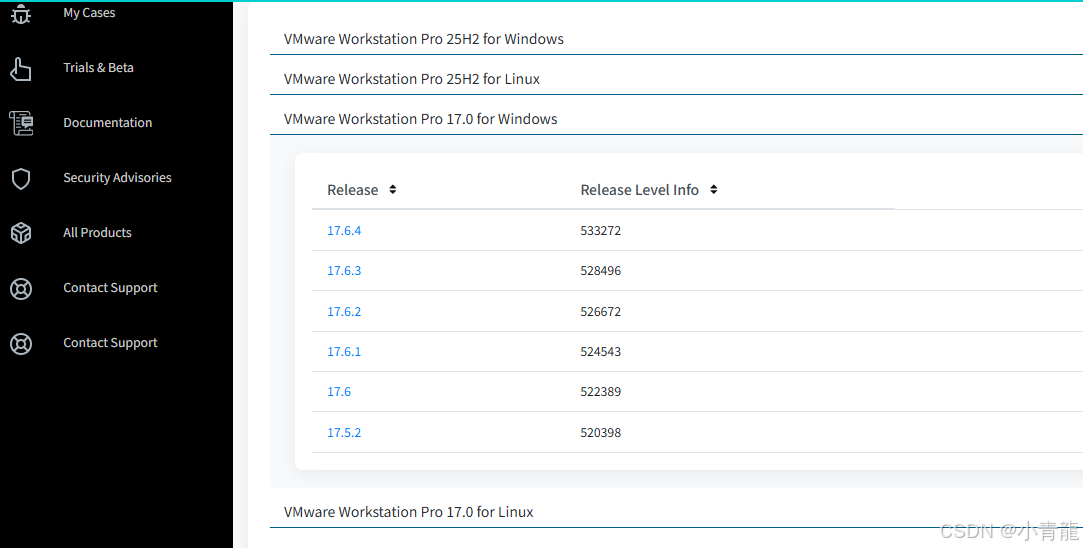Select build number 533272

(x=601, y=231)
